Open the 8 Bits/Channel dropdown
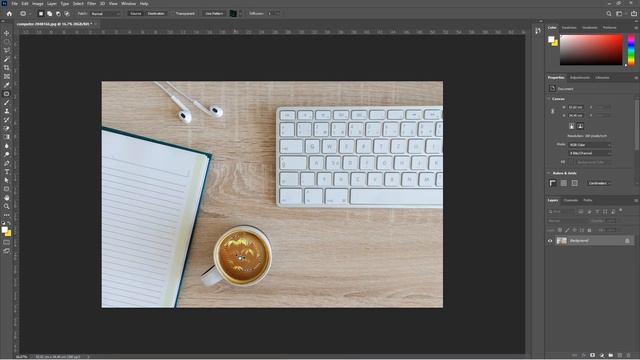 (589, 153)
